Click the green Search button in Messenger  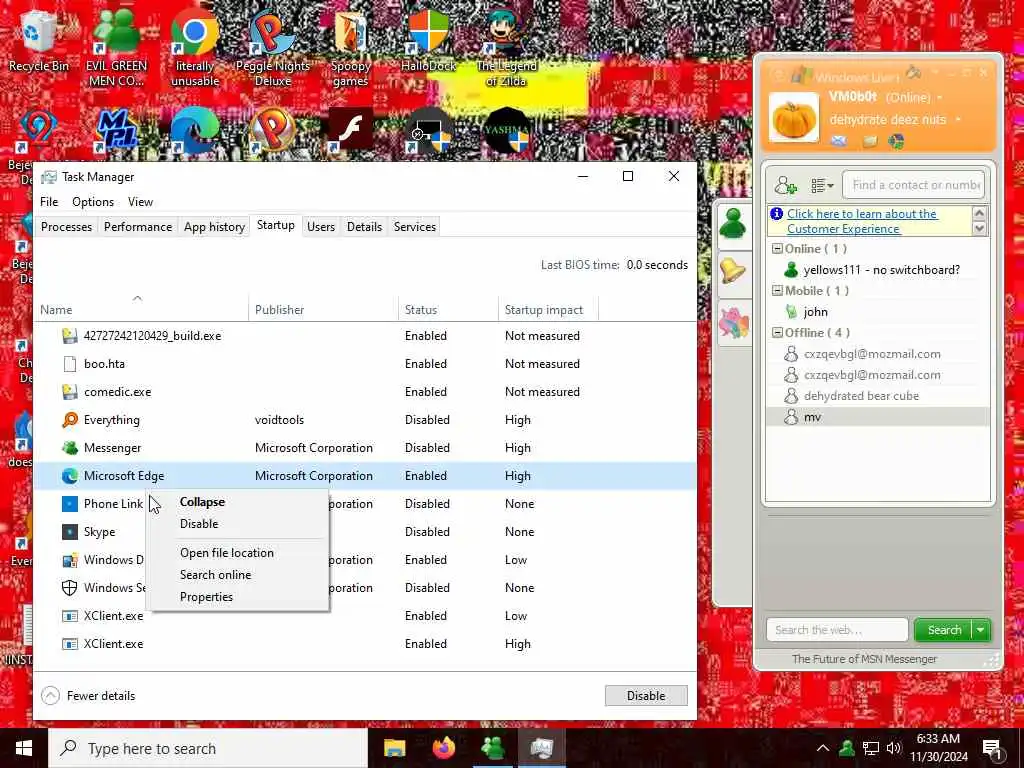click(x=944, y=630)
